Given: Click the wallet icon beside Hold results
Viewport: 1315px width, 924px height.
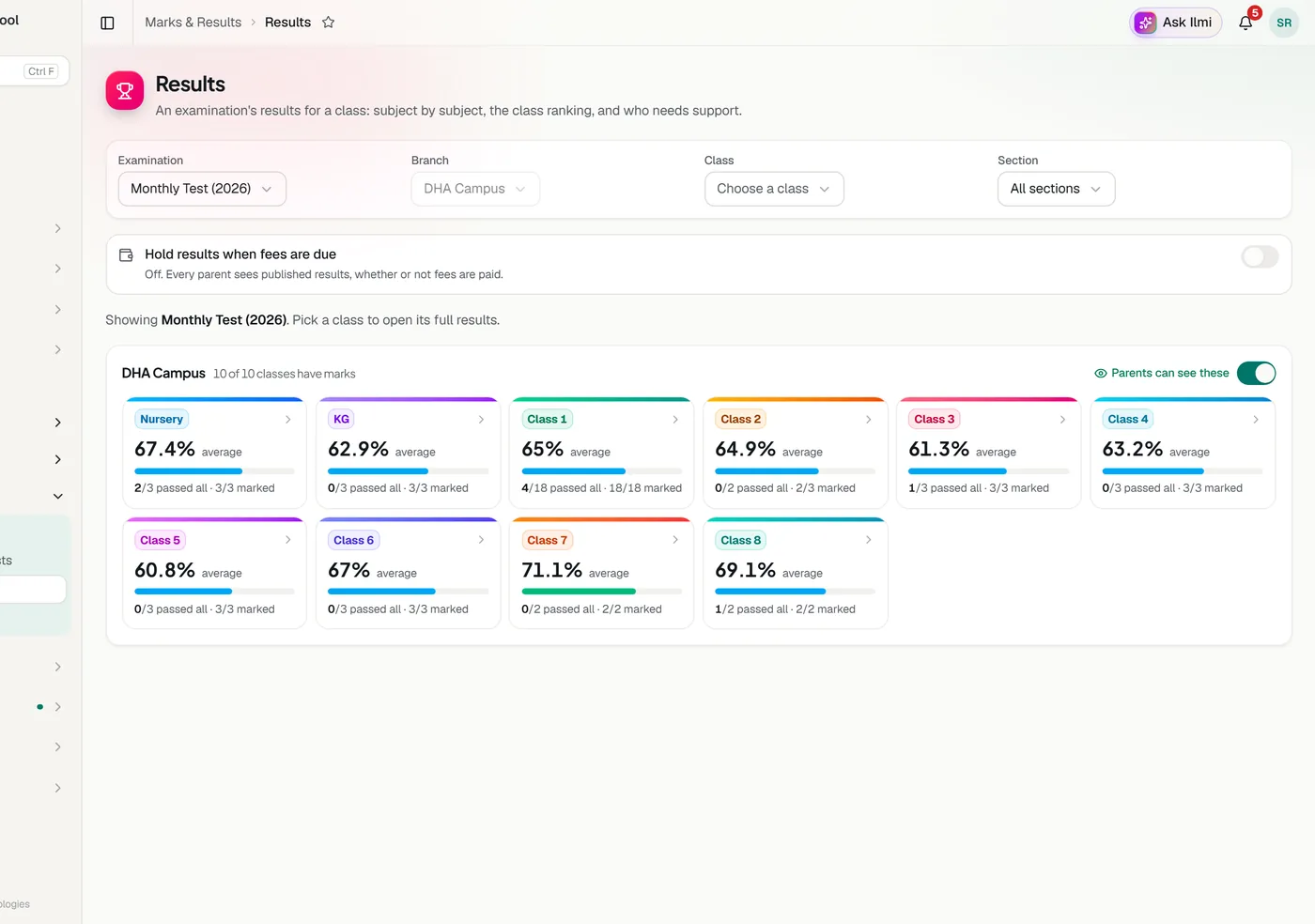Looking at the screenshot, I should coord(126,254).
